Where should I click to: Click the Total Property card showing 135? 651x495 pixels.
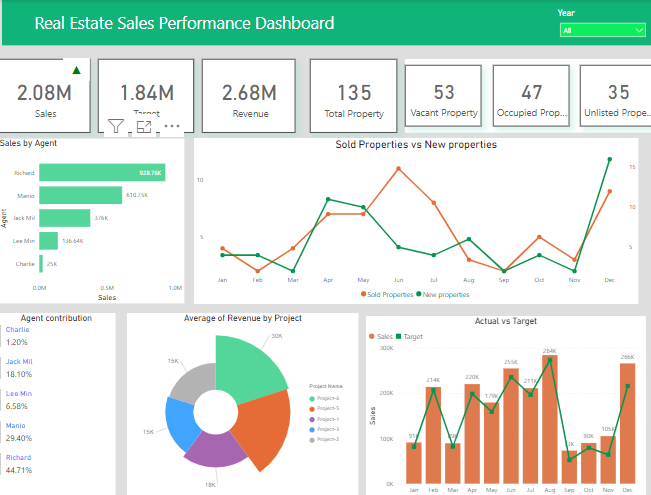tap(354, 95)
